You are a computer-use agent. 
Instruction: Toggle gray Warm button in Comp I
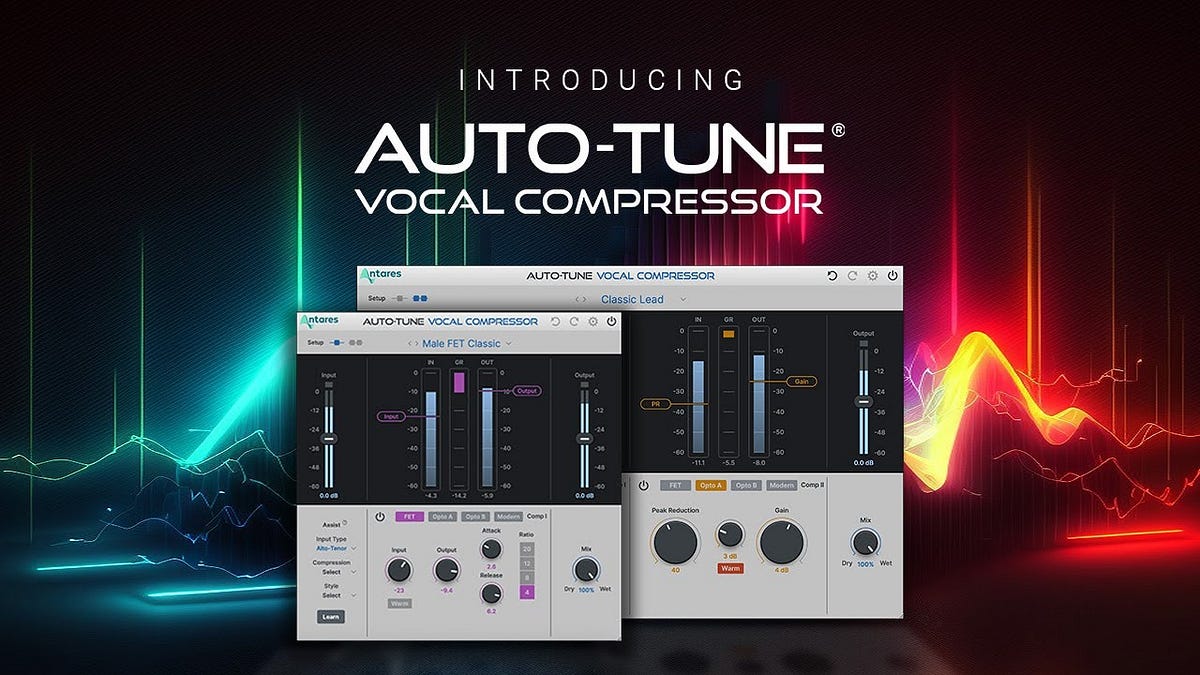pos(398,604)
